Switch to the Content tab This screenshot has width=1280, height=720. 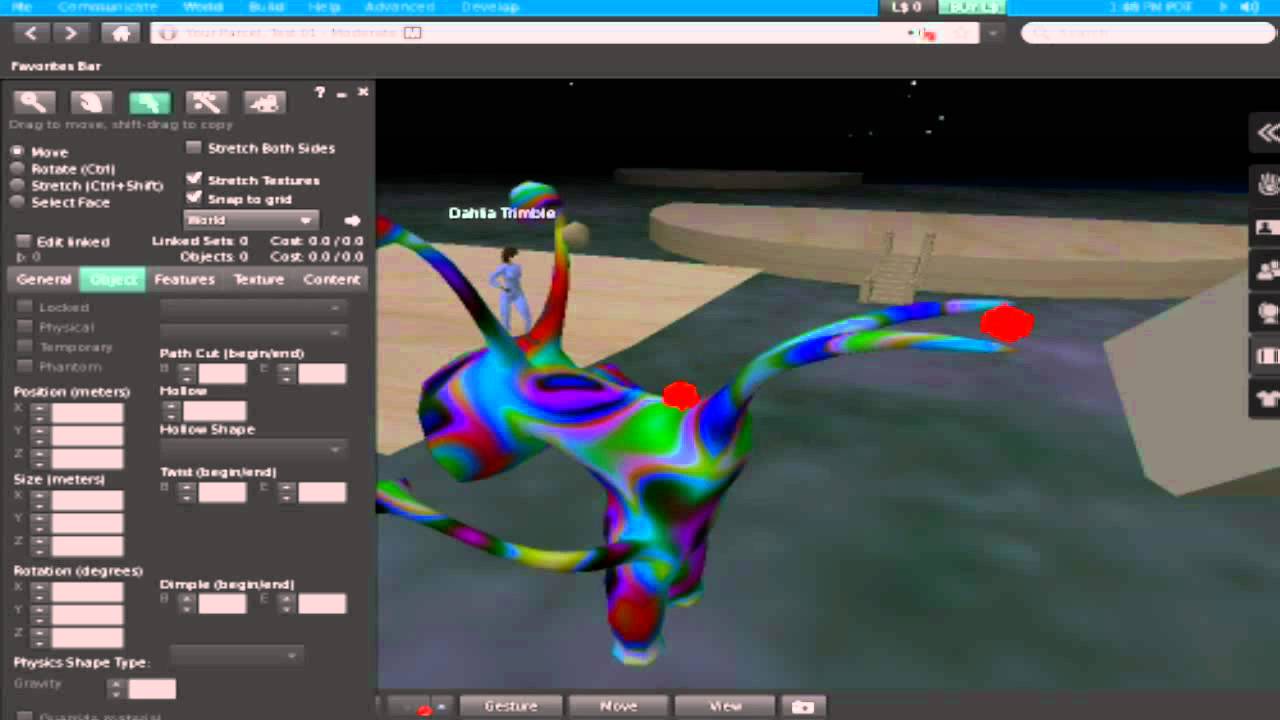click(332, 280)
